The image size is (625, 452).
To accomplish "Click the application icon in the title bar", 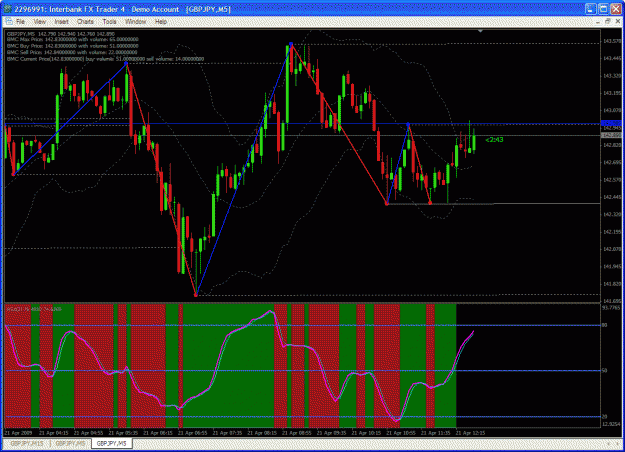I will point(7,9).
